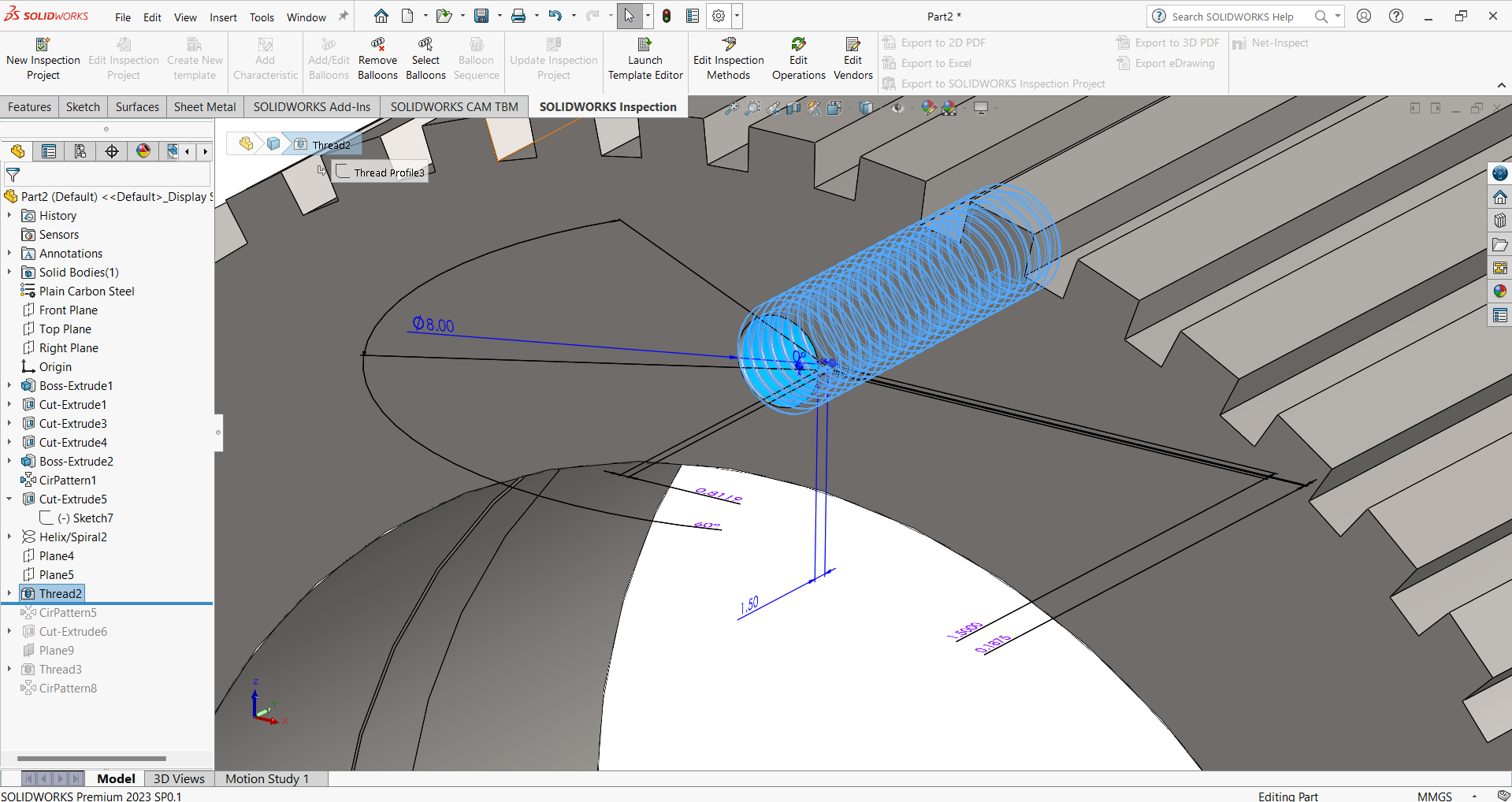Click the feature tree filter funnel icon

(x=13, y=175)
